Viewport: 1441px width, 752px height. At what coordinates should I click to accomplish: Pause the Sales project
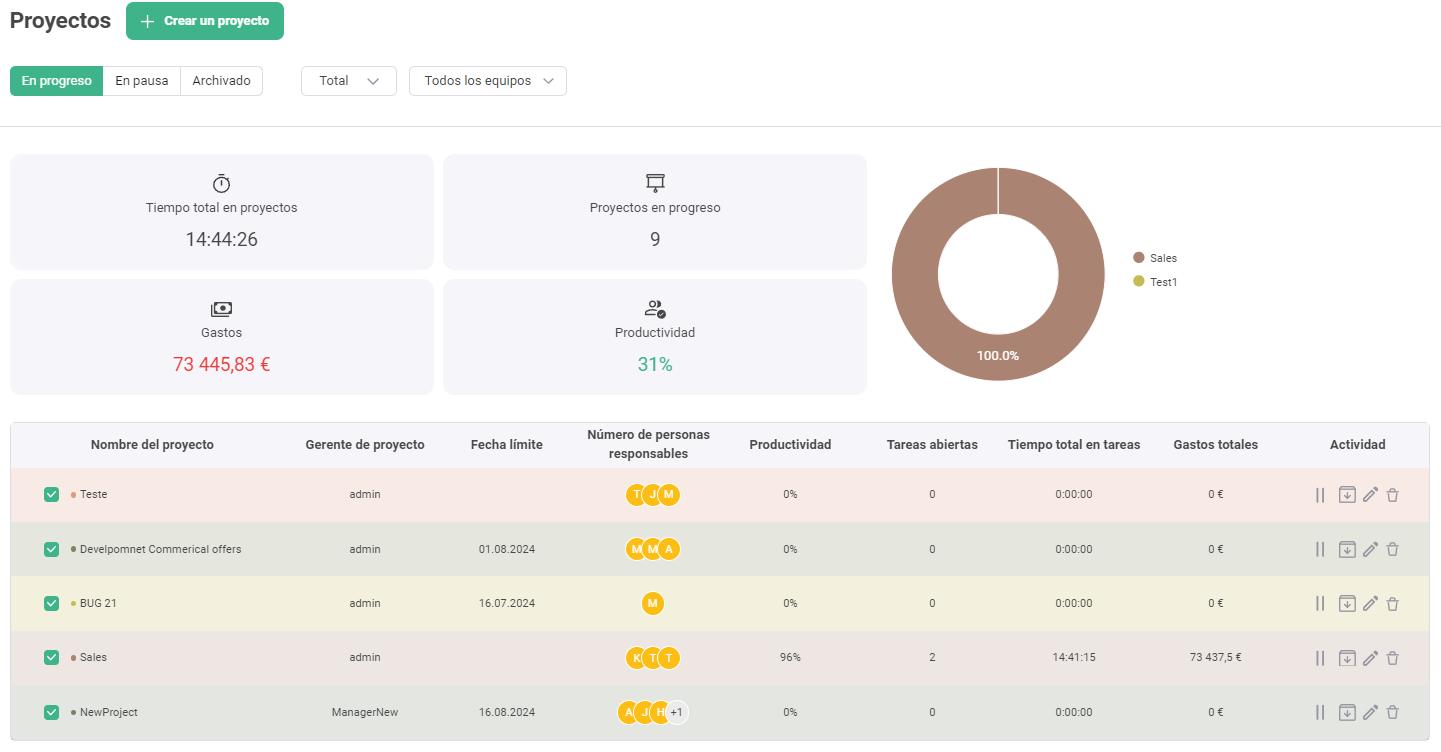coord(1320,658)
